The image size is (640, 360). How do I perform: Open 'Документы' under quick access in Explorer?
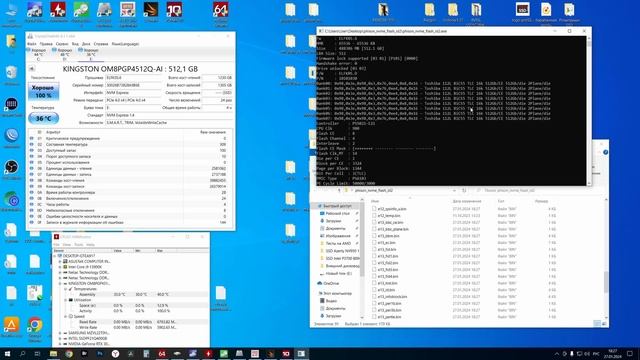click(335, 229)
